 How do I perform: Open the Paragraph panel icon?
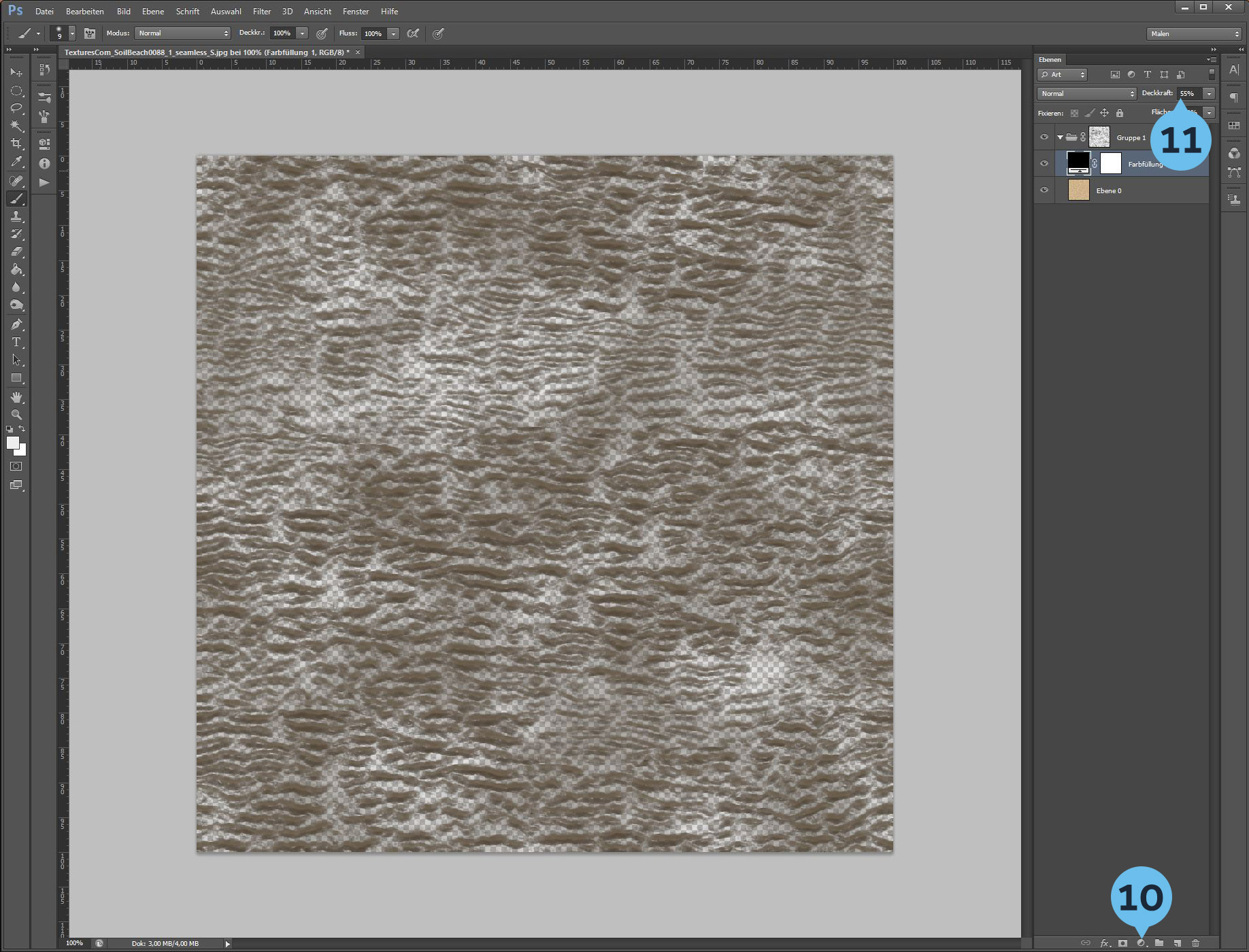(1234, 97)
